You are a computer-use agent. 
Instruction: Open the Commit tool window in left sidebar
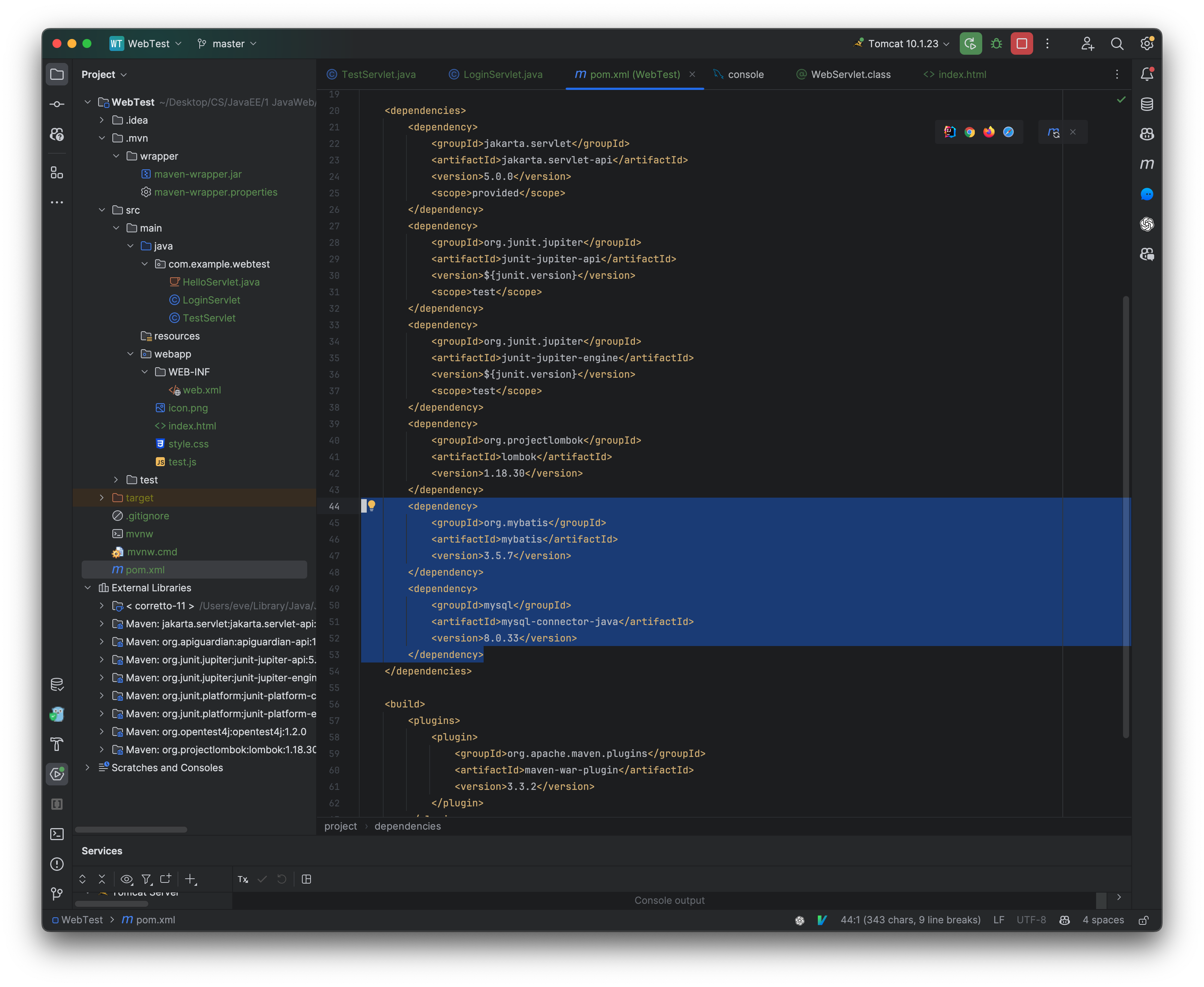[x=57, y=103]
